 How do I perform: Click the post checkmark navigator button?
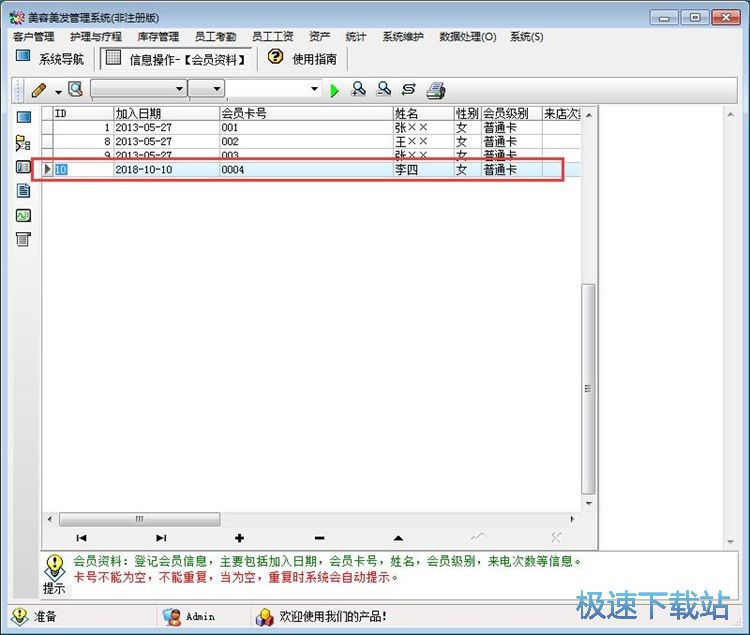tap(477, 537)
